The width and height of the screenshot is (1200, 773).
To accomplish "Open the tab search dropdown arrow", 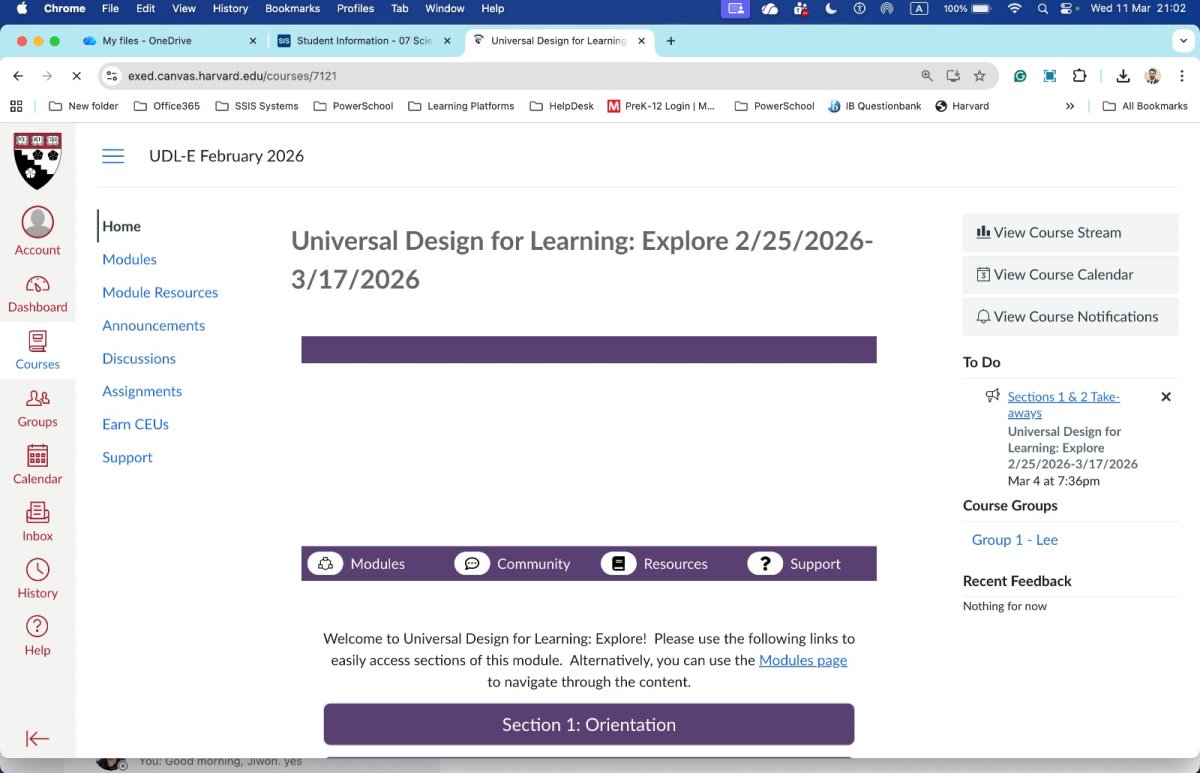I will click(x=1183, y=41).
